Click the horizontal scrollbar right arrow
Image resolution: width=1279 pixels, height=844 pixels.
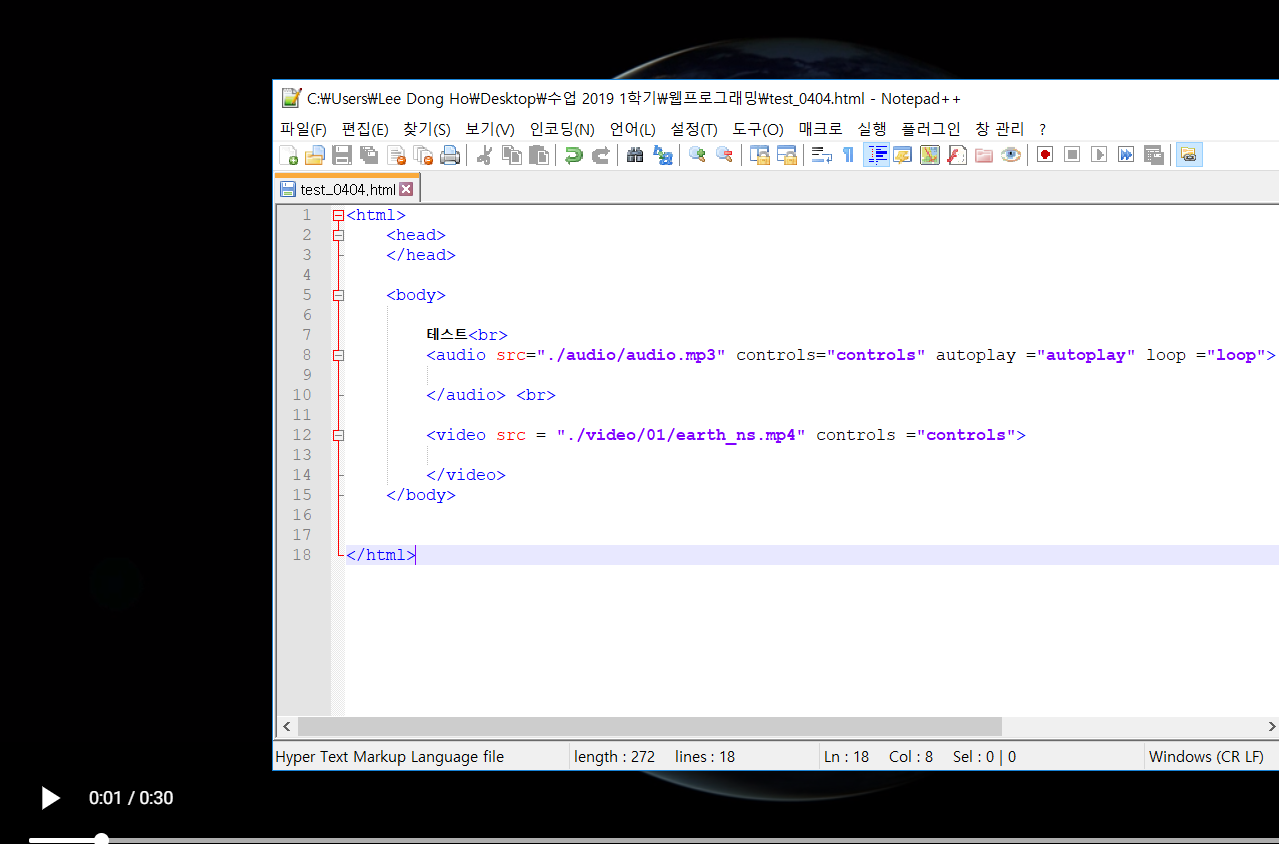tap(1272, 727)
